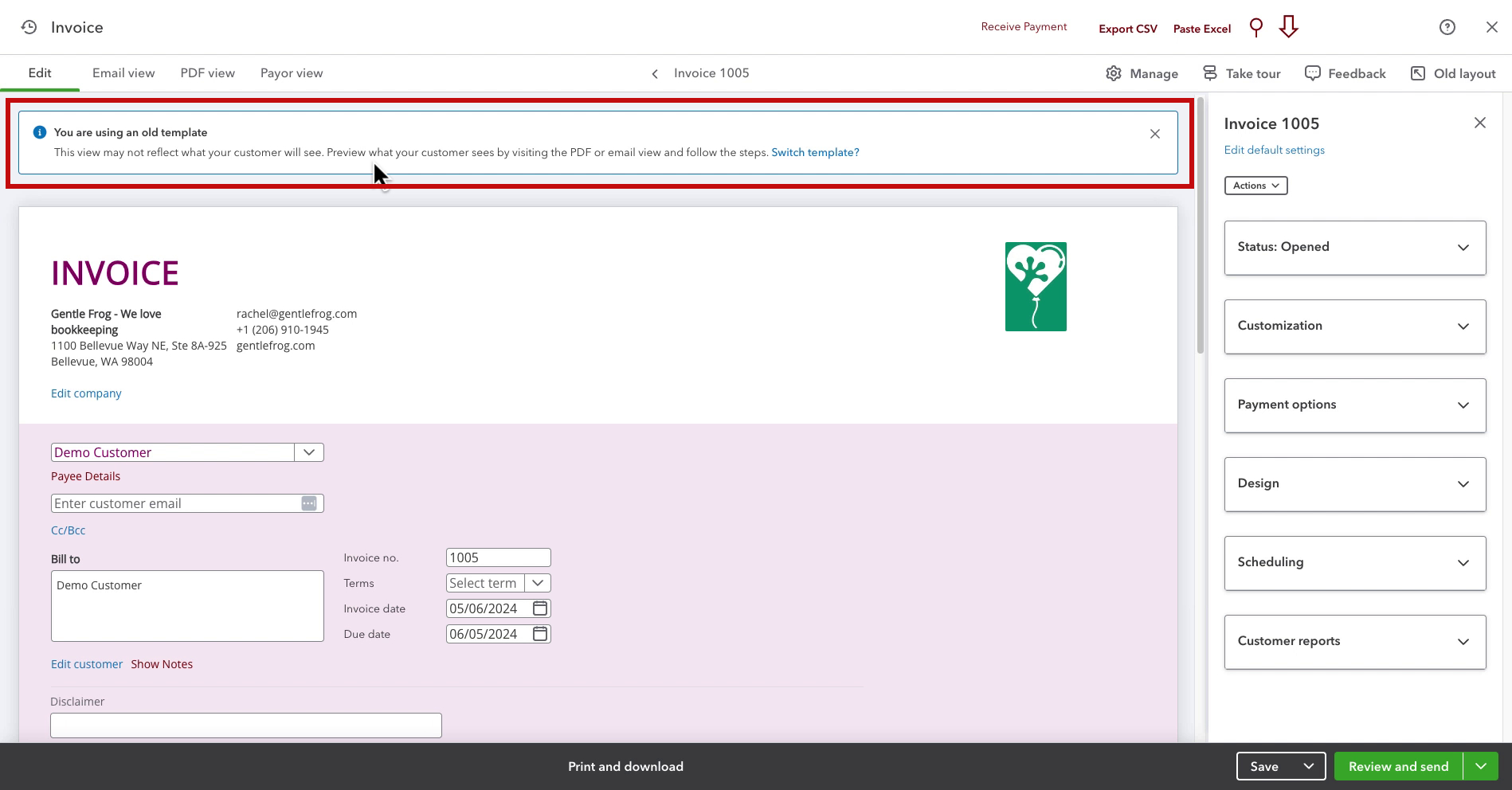Switch to the PDF view tab
Image resolution: width=1512 pixels, height=790 pixels.
point(208,73)
